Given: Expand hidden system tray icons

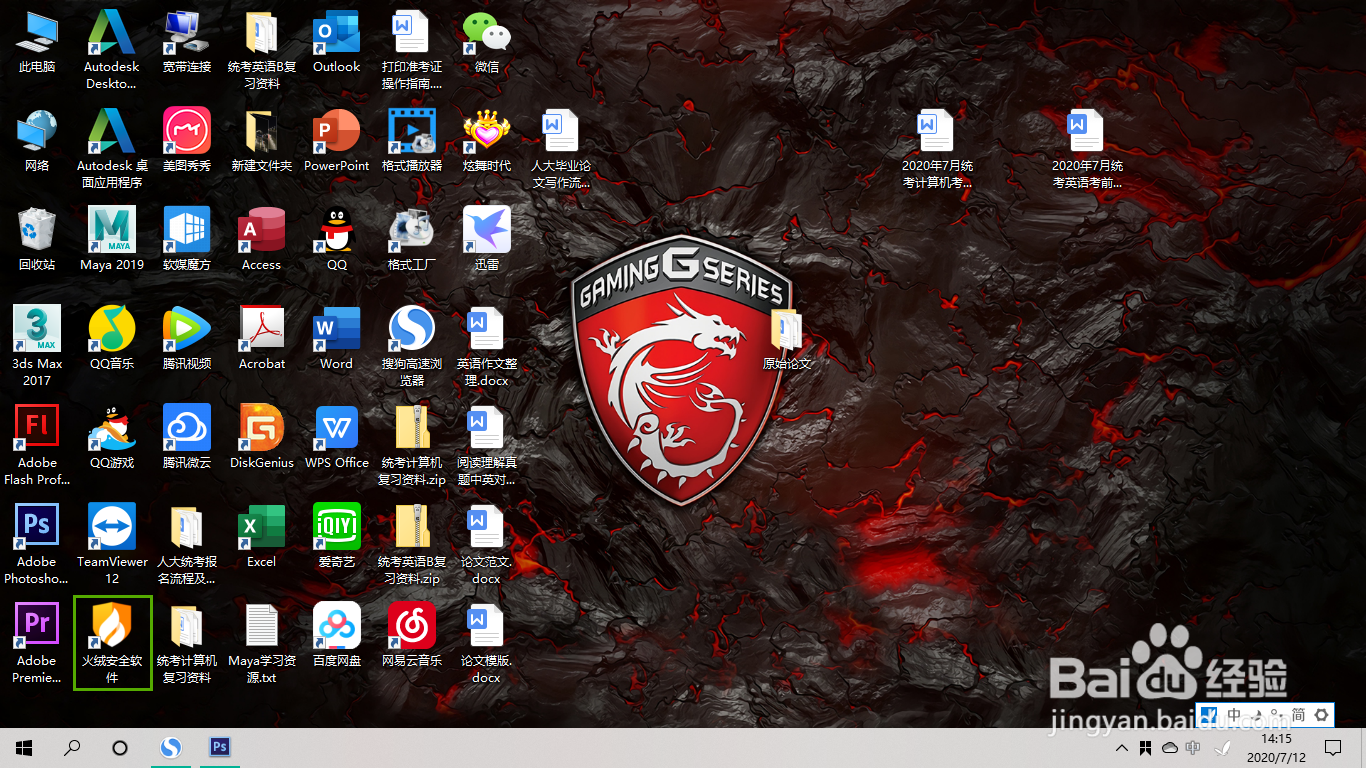Looking at the screenshot, I should tap(1122, 748).
